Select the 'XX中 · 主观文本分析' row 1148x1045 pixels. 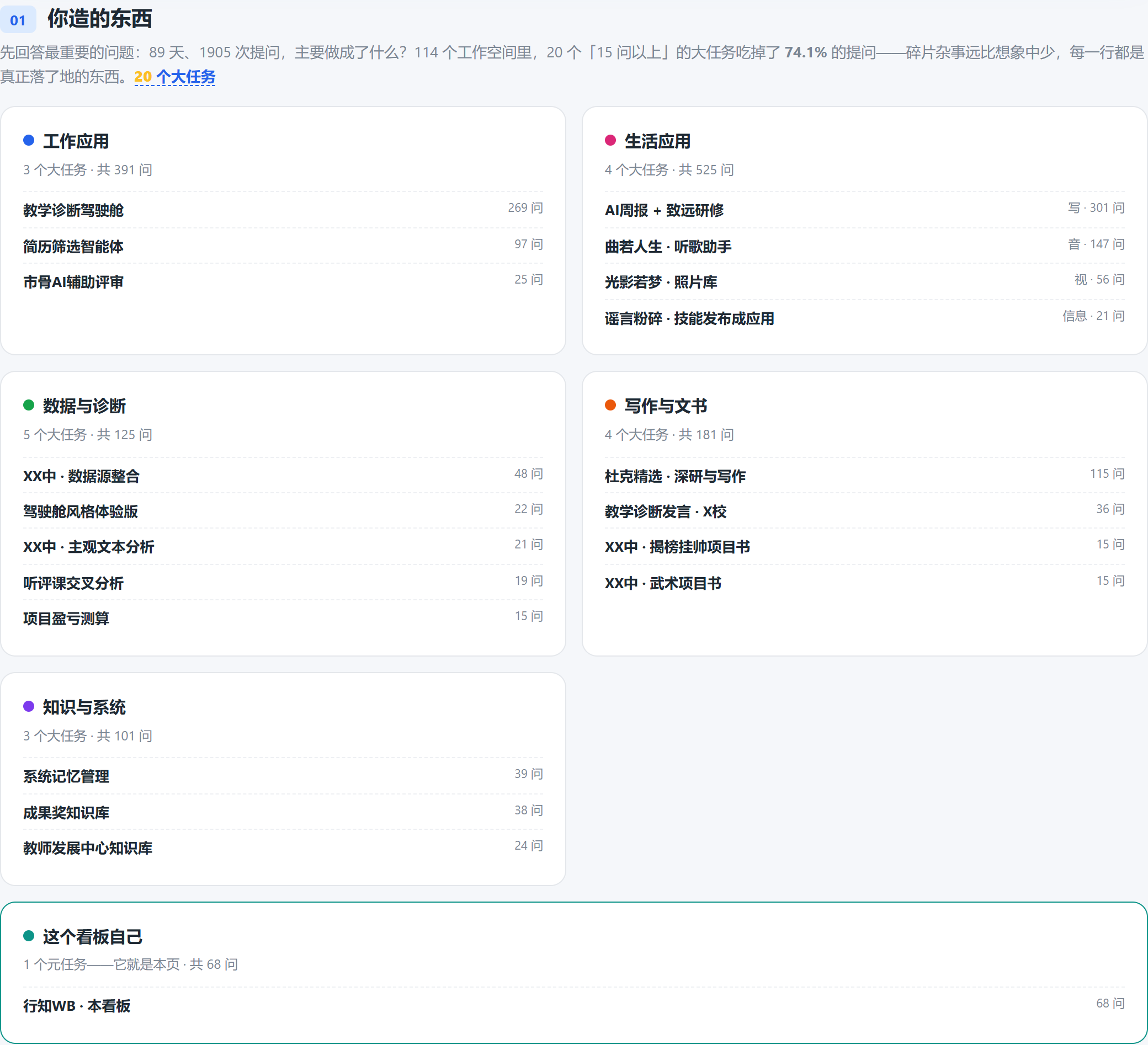pyautogui.click(x=283, y=546)
